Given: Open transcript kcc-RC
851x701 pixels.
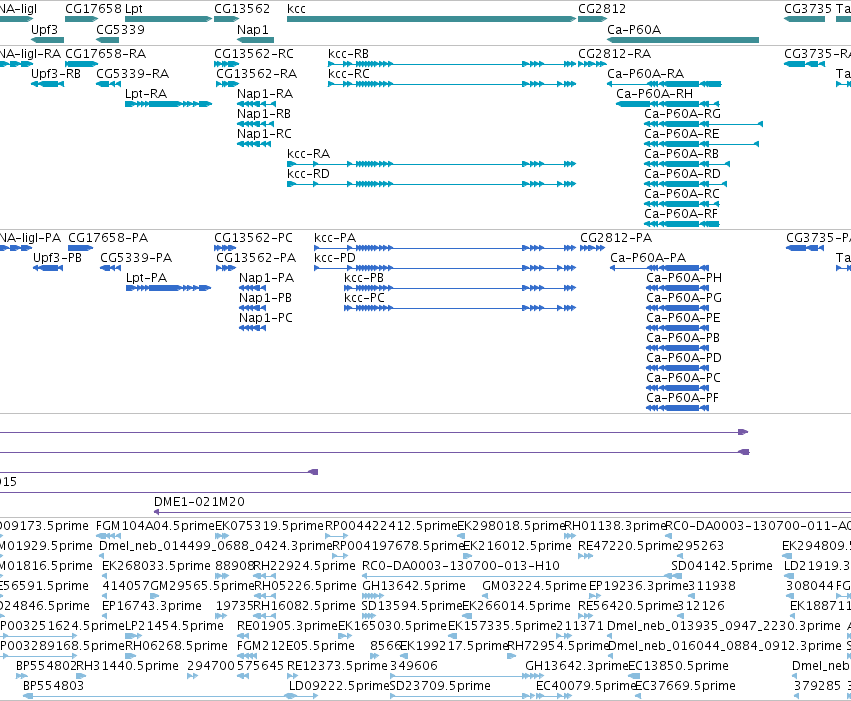Looking at the screenshot, I should pos(348,74).
